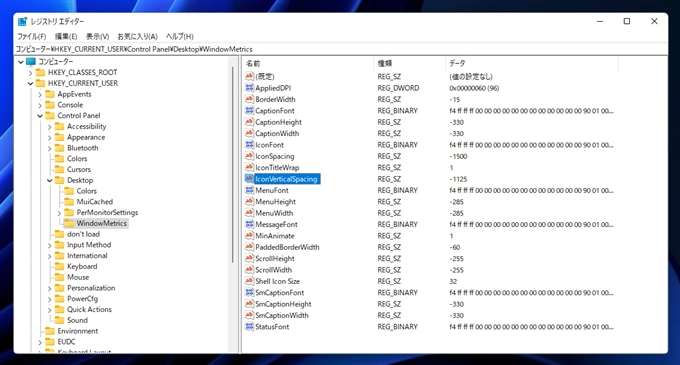The width and height of the screenshot is (680, 365).
Task: Click the -1125 data cell
Action: pyautogui.click(x=458, y=179)
